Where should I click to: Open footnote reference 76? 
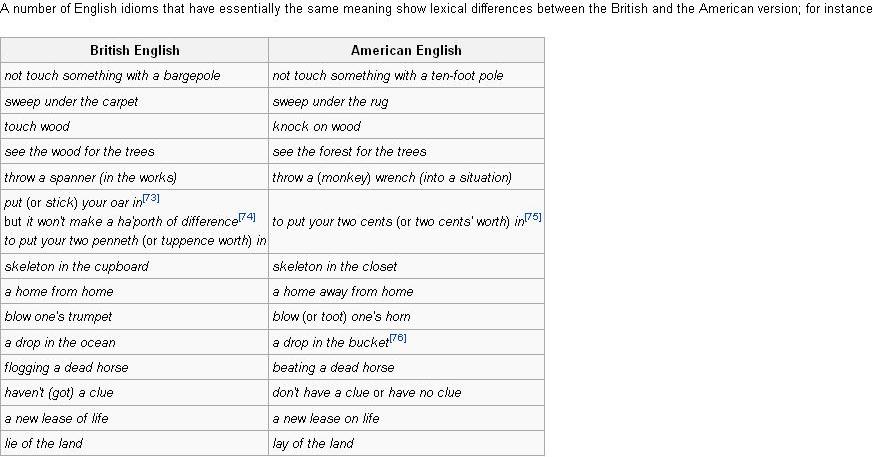pos(398,338)
